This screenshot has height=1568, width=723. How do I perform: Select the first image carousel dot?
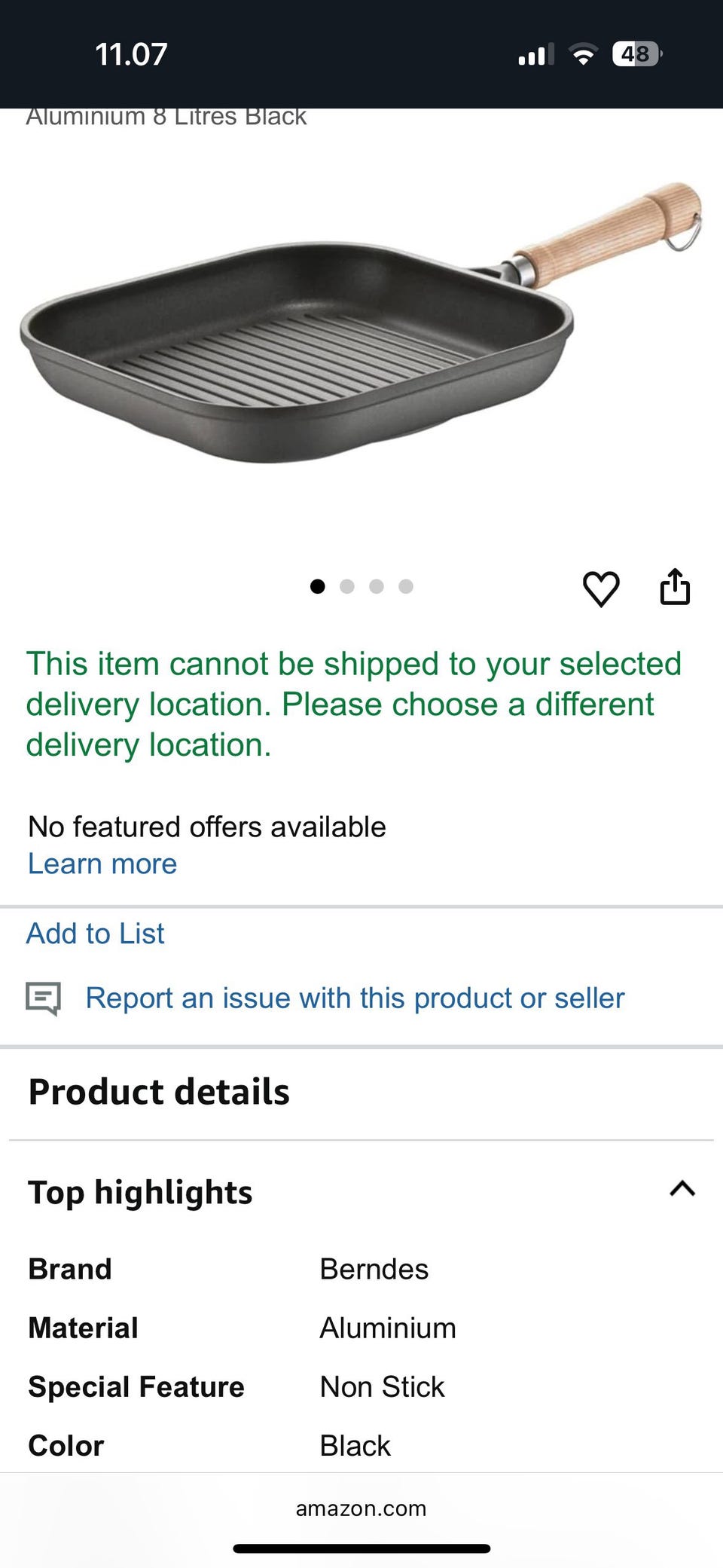(x=318, y=586)
